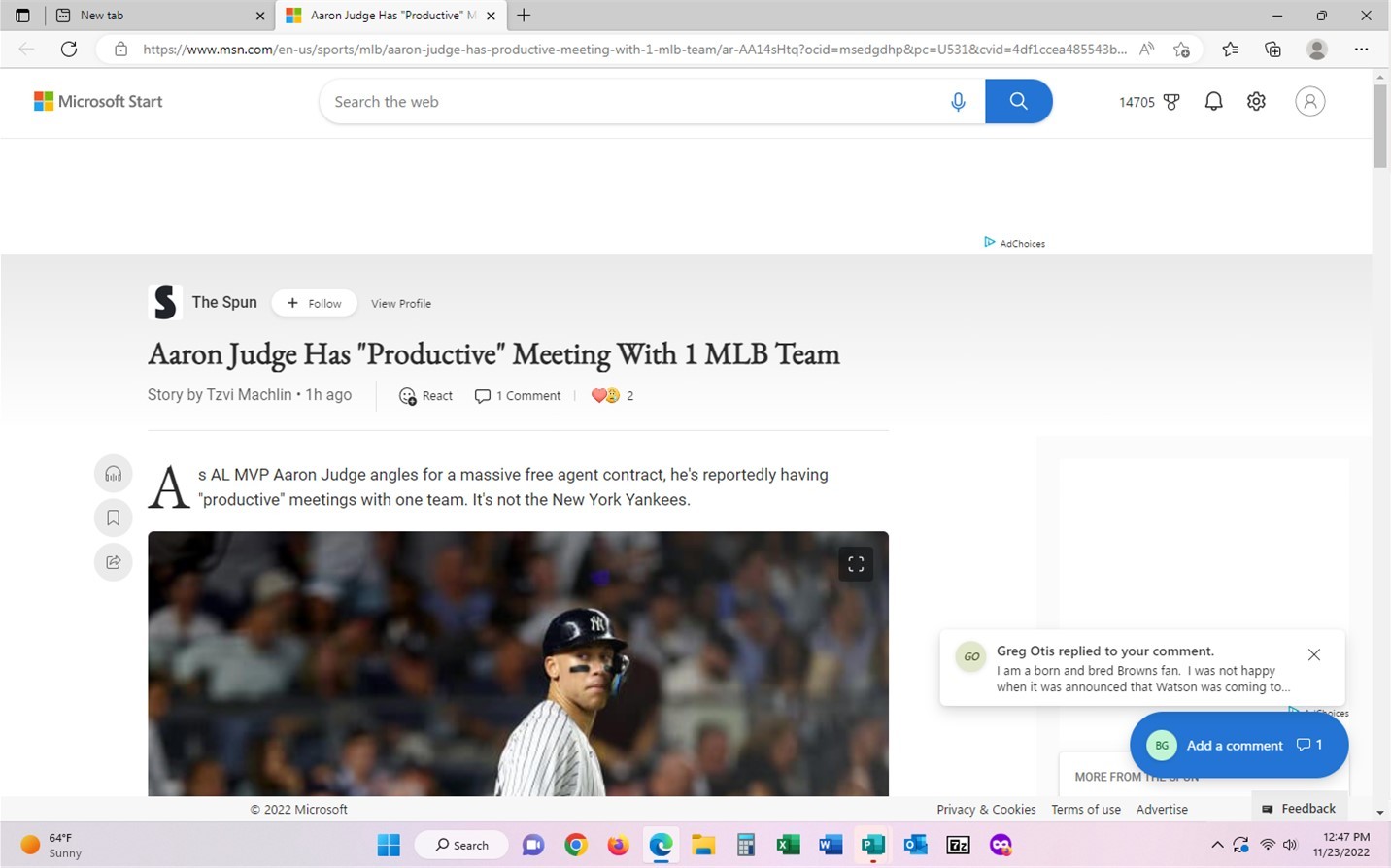Open Collections icon in toolbar
This screenshot has width=1391, height=868.
pyautogui.click(x=1272, y=49)
